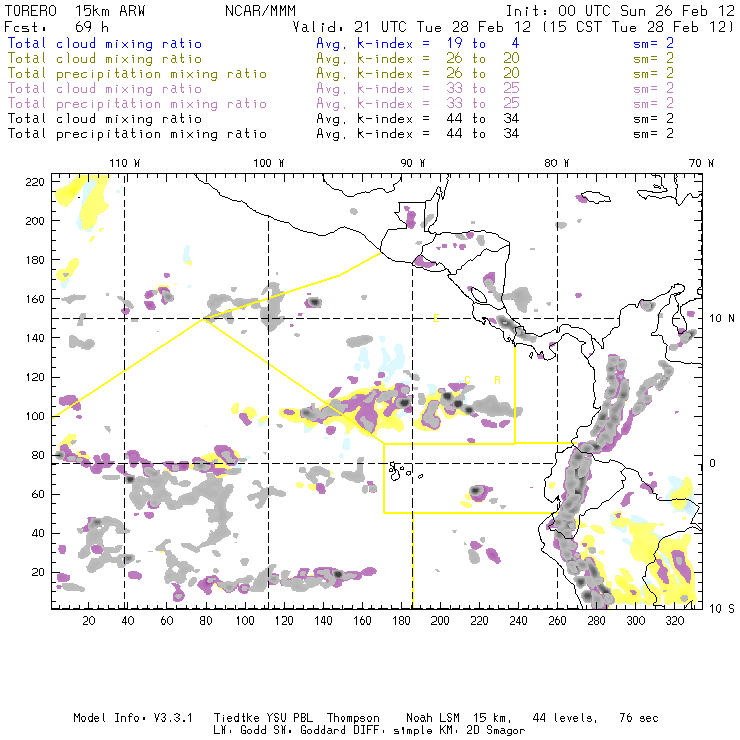Click the "110 W" longitude label
Viewport: 740px width, 740px height.
pyautogui.click(x=125, y=163)
